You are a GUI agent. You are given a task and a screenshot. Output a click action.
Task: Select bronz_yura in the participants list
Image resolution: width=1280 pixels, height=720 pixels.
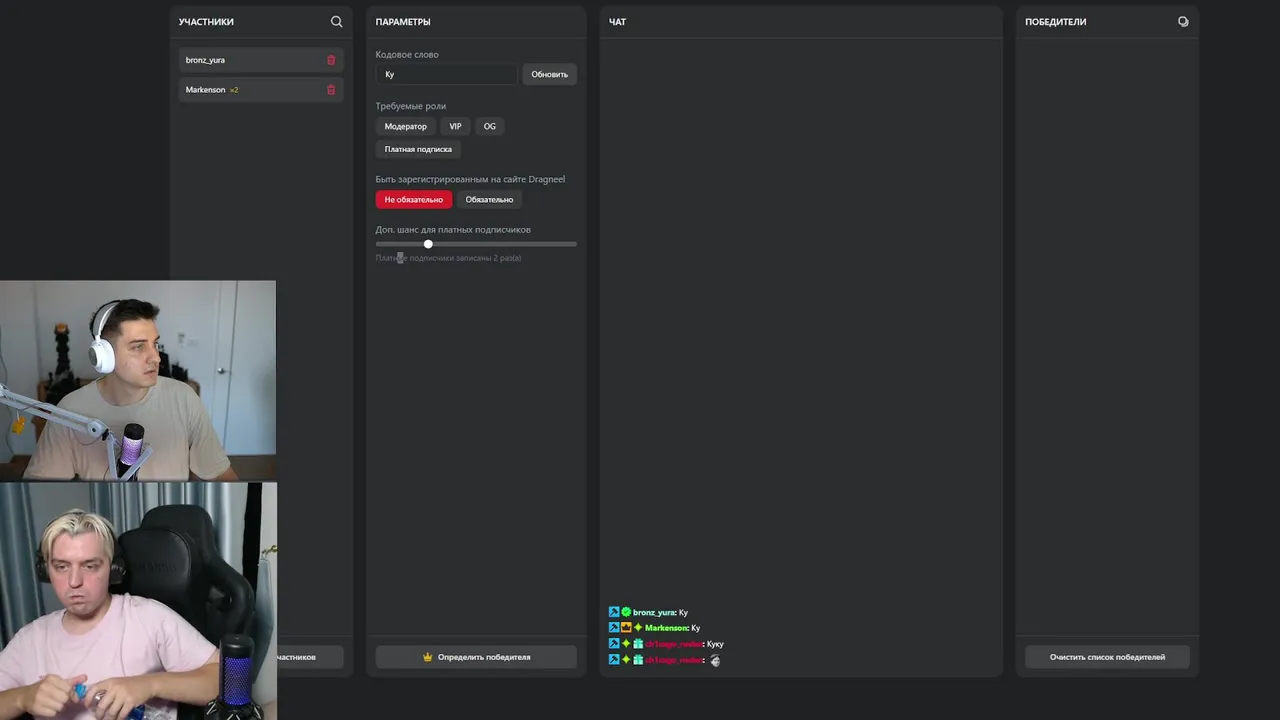point(261,60)
